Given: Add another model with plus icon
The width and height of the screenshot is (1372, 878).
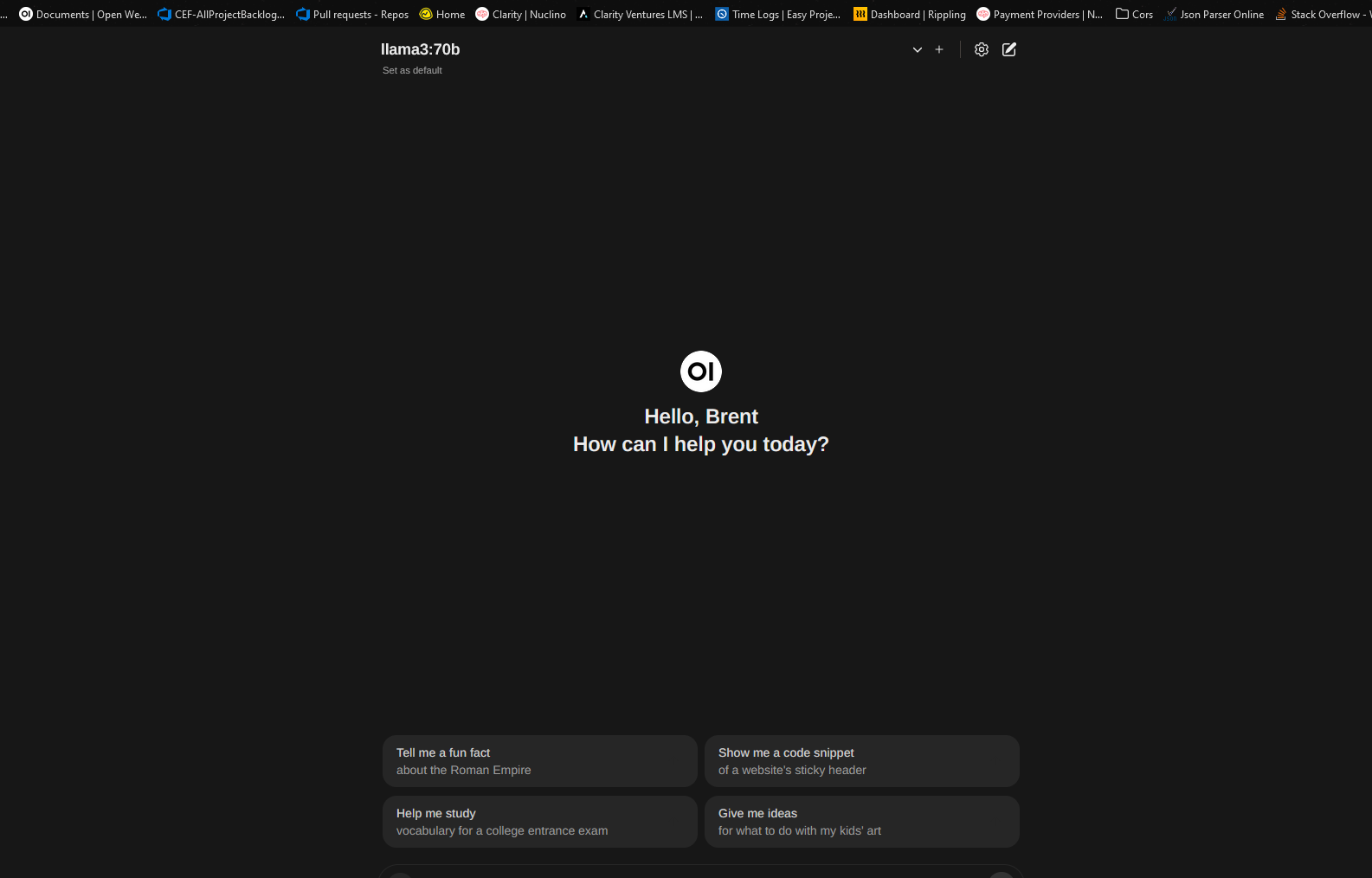Looking at the screenshot, I should (939, 49).
